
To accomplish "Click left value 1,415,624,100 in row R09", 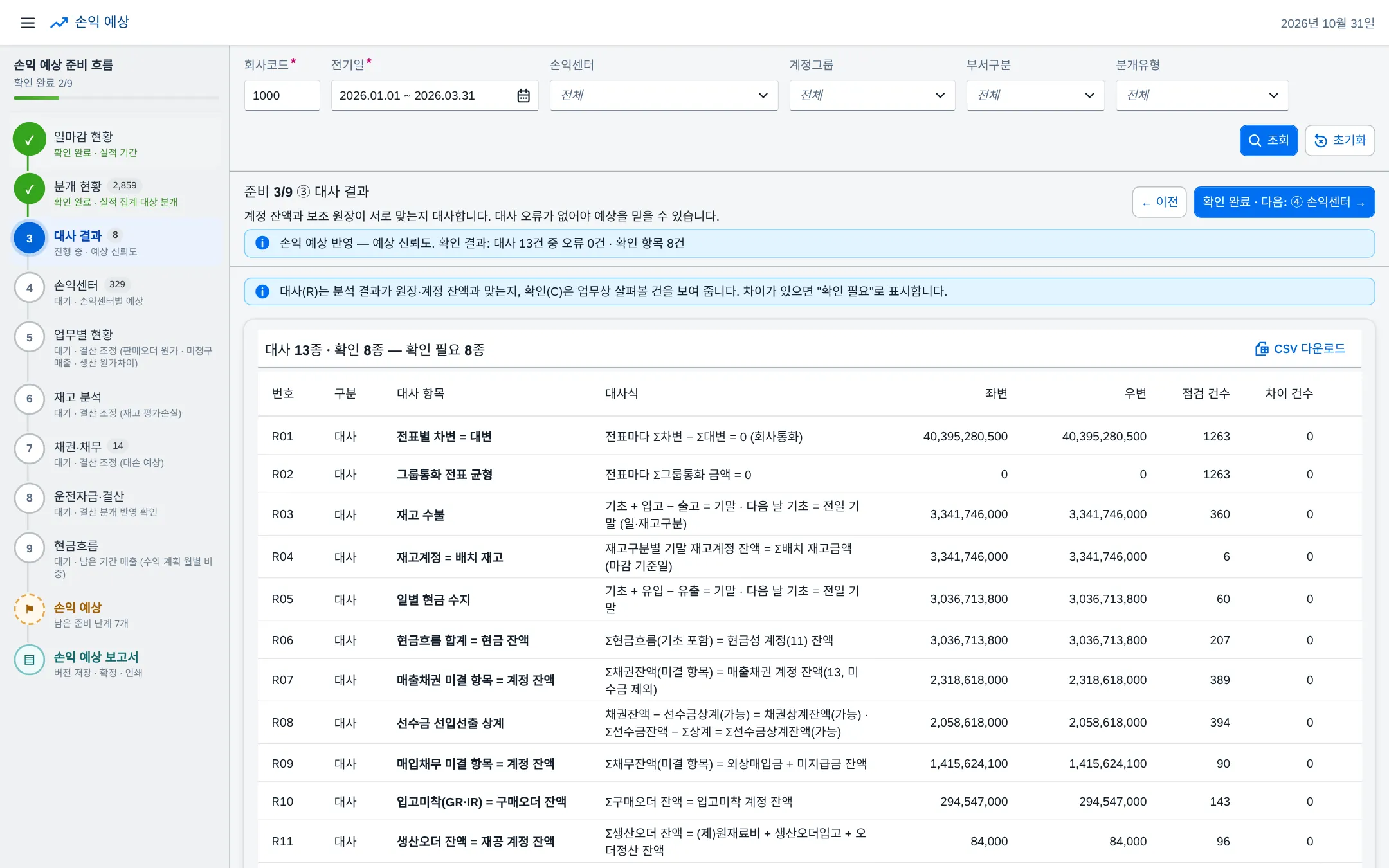I will click(968, 764).
